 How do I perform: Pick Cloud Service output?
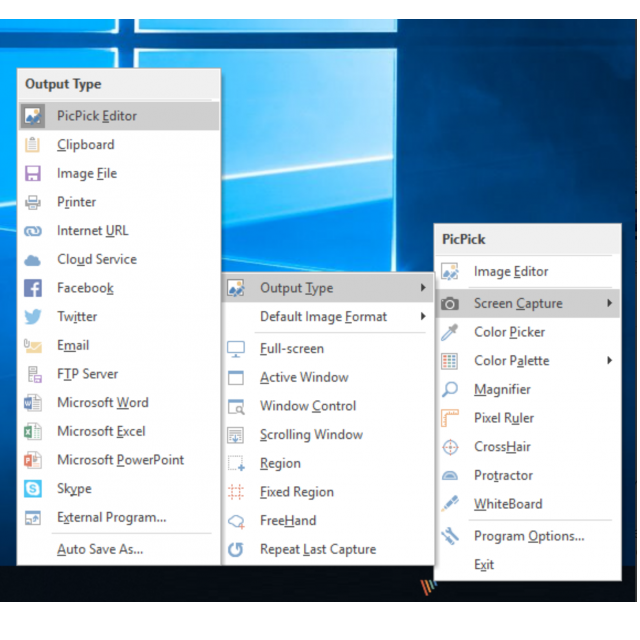point(119,259)
